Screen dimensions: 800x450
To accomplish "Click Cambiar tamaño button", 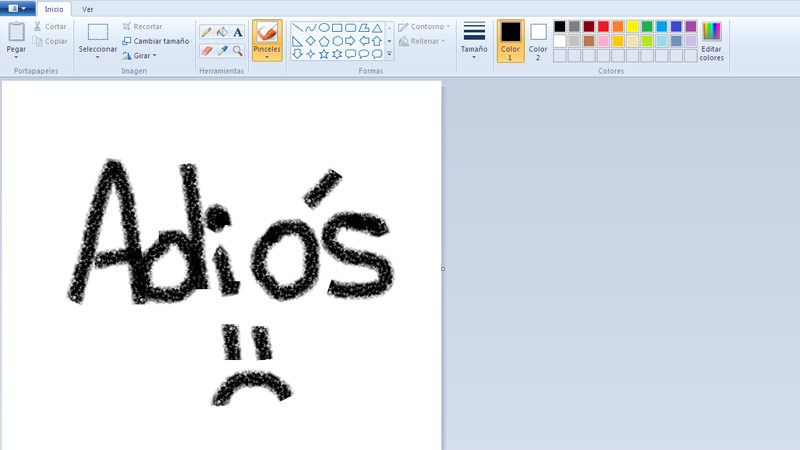I will [x=155, y=41].
